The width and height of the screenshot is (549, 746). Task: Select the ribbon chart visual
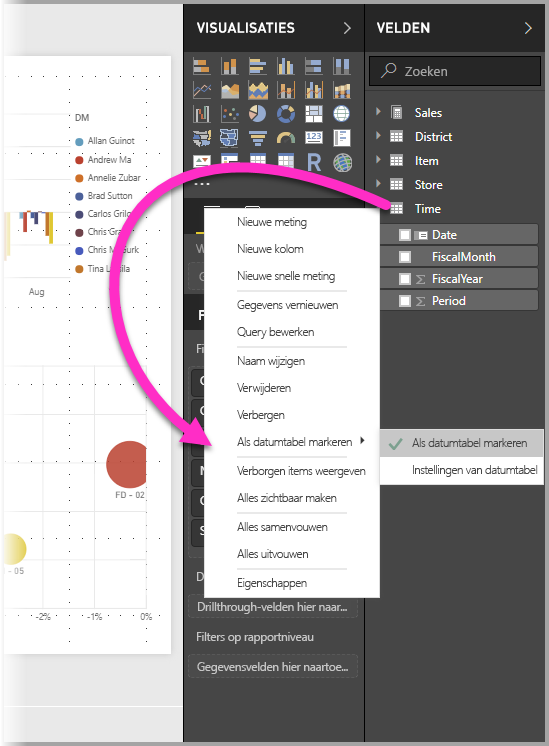pyautogui.click(x=342, y=90)
